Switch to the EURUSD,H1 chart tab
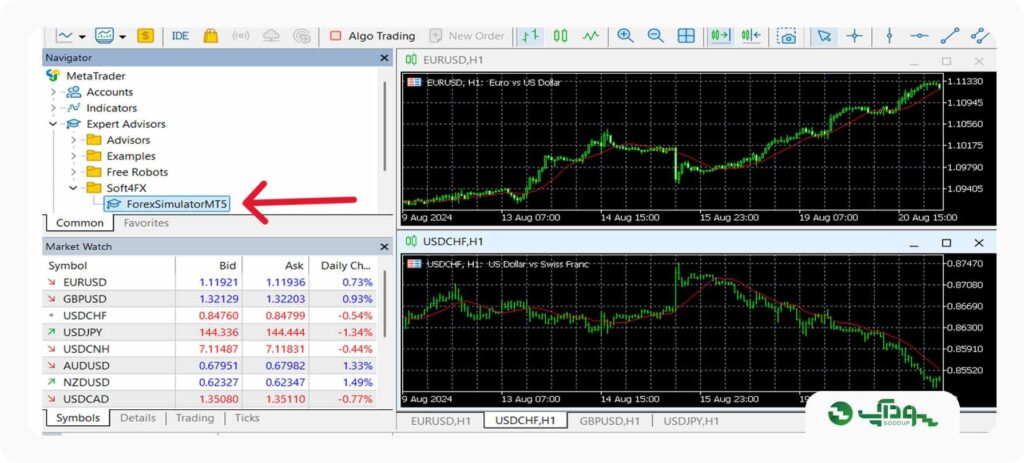 [440, 421]
